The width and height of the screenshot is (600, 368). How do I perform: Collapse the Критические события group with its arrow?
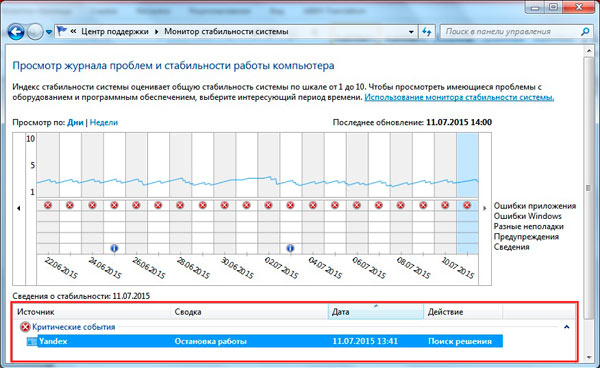pos(567,327)
